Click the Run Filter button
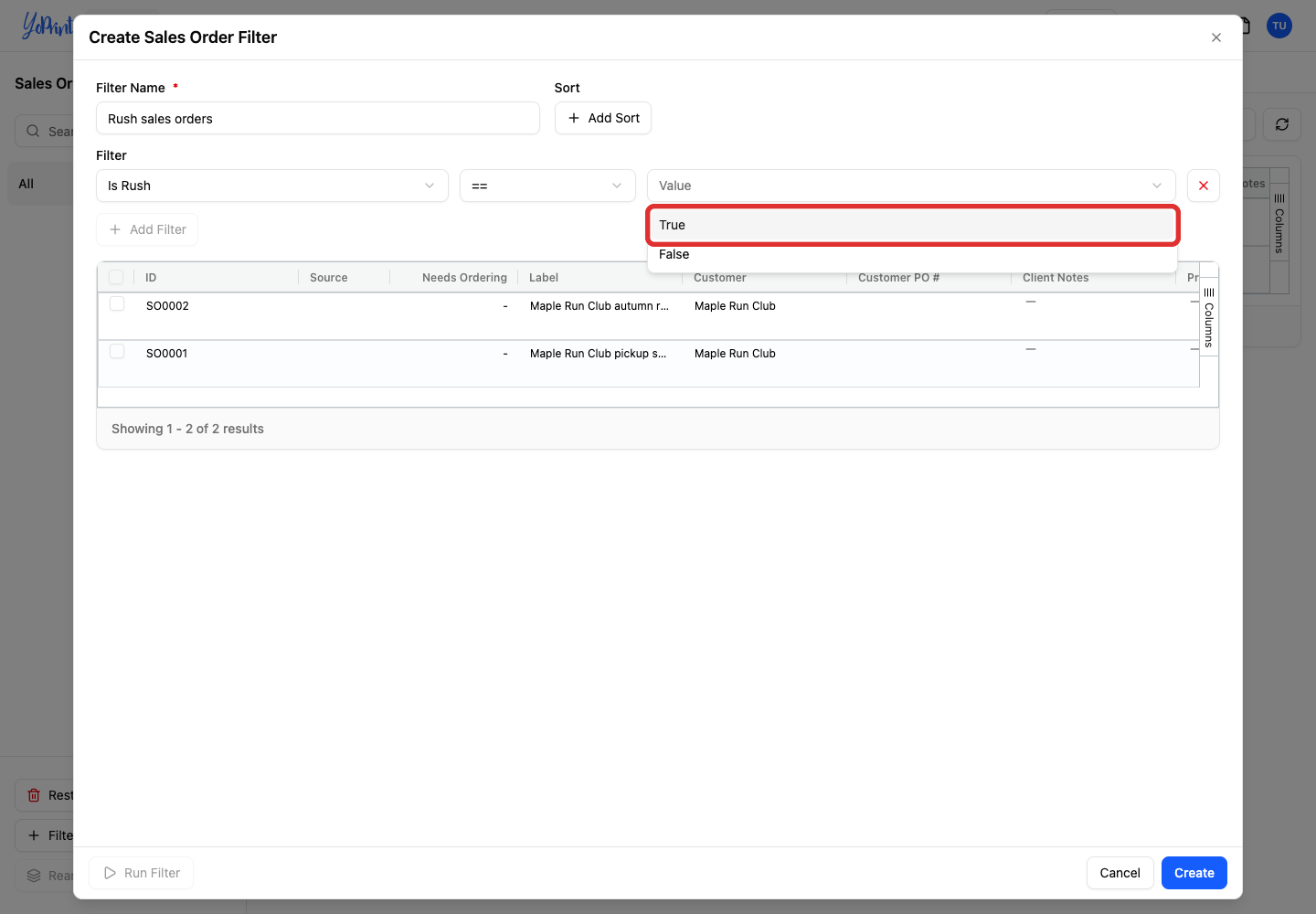Image resolution: width=1316 pixels, height=914 pixels. [x=142, y=873]
